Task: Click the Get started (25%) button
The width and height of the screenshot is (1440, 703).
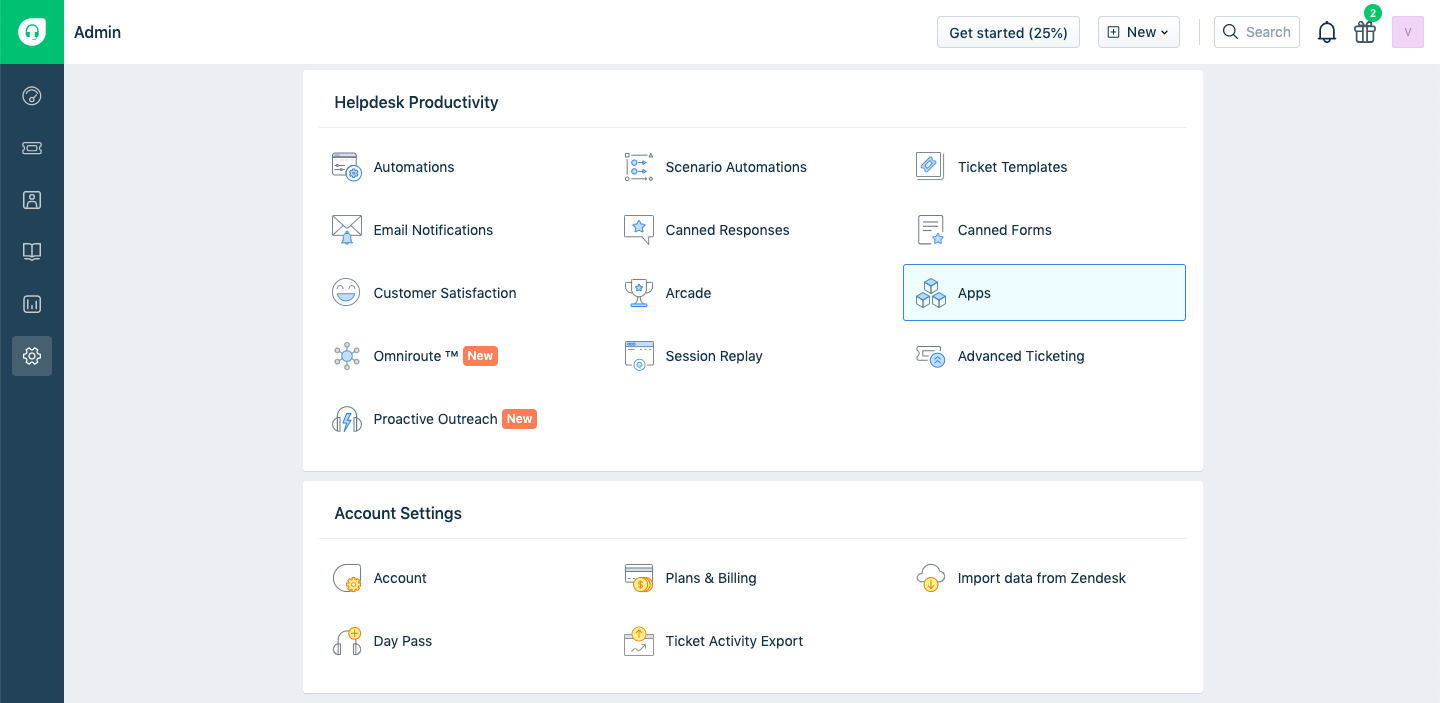Action: coord(1008,32)
